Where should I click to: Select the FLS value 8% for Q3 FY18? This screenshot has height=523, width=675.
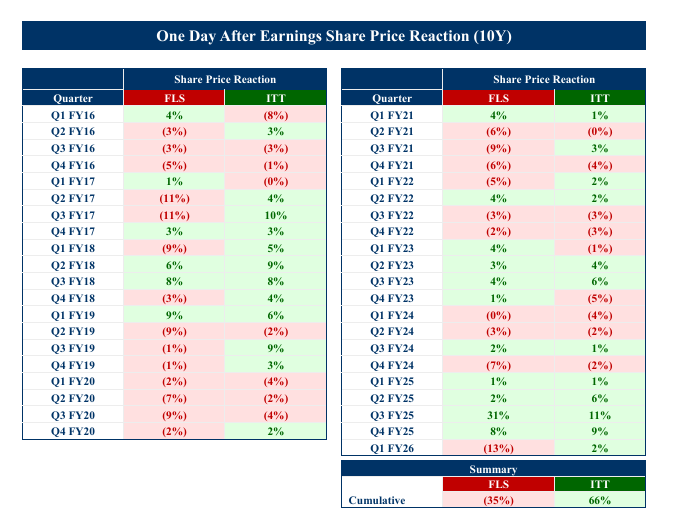click(x=174, y=281)
